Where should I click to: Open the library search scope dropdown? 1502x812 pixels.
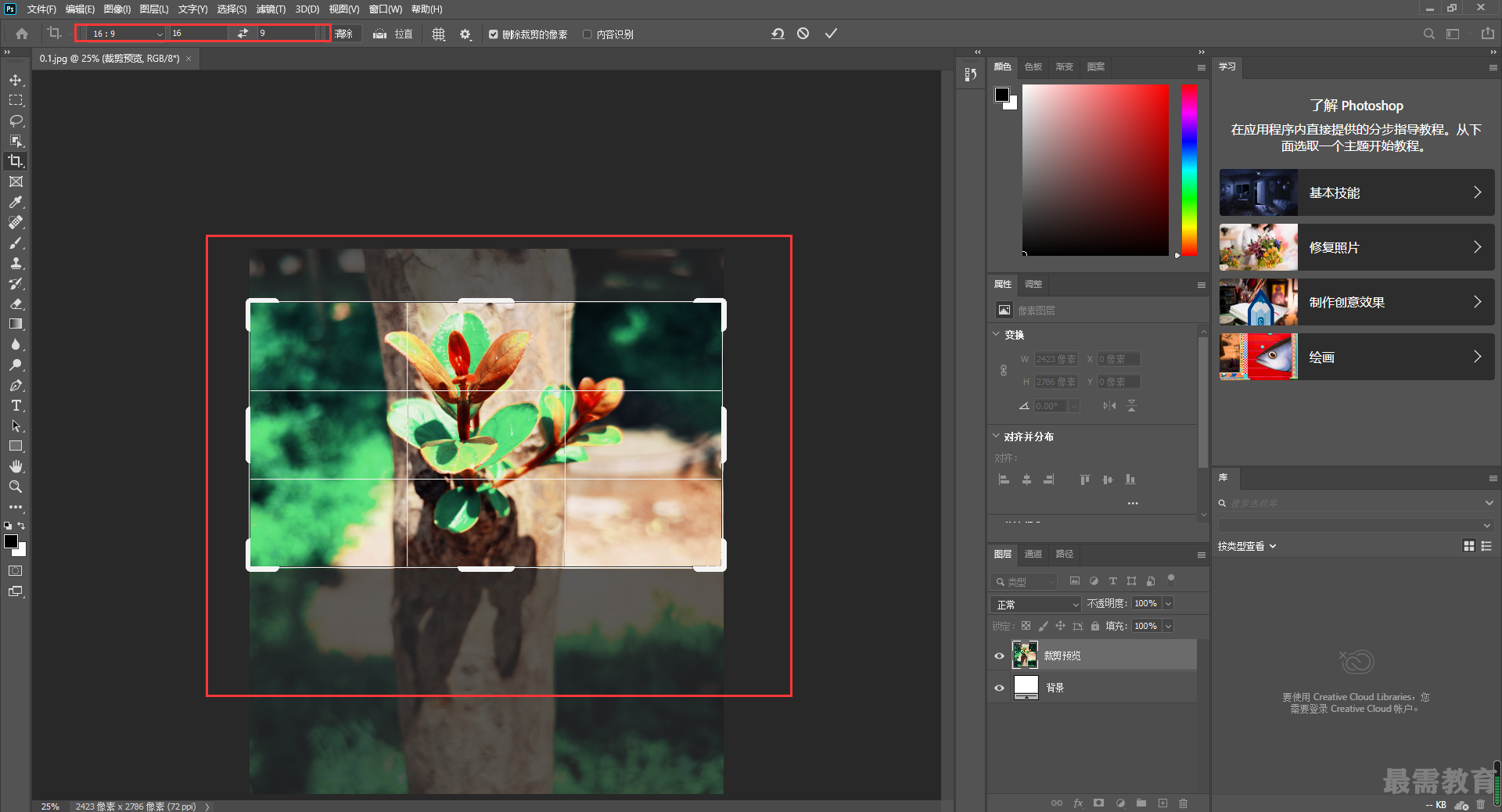(x=1489, y=503)
